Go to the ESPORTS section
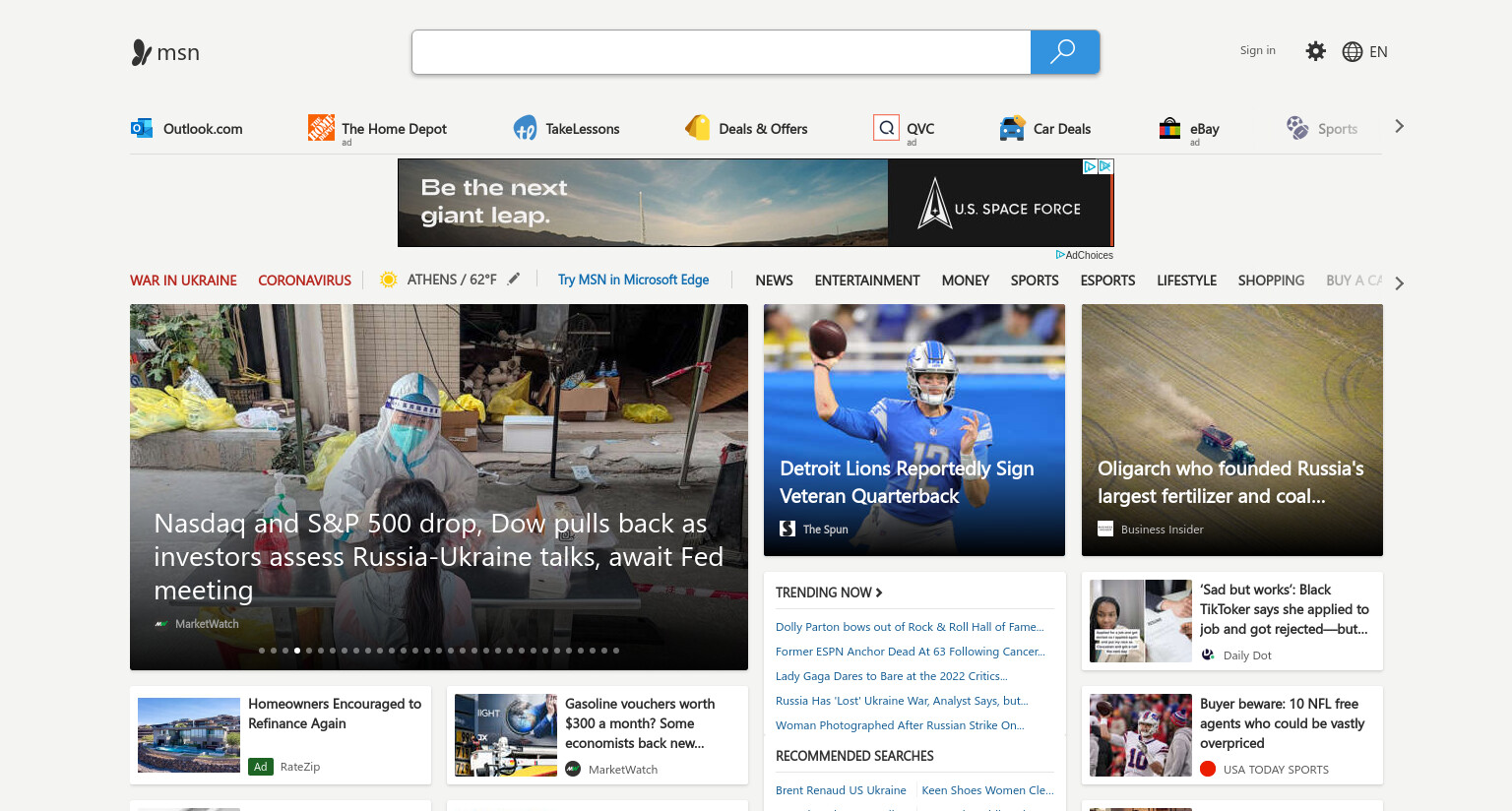1512x811 pixels. [1107, 281]
